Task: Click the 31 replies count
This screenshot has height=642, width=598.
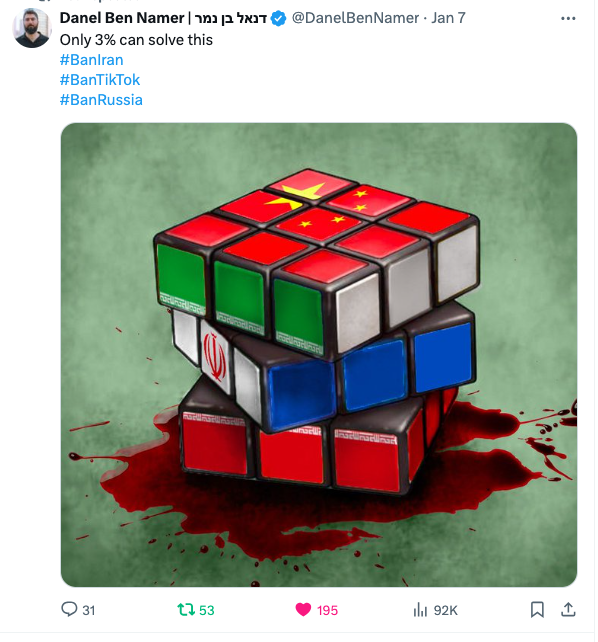Action: [x=89, y=610]
